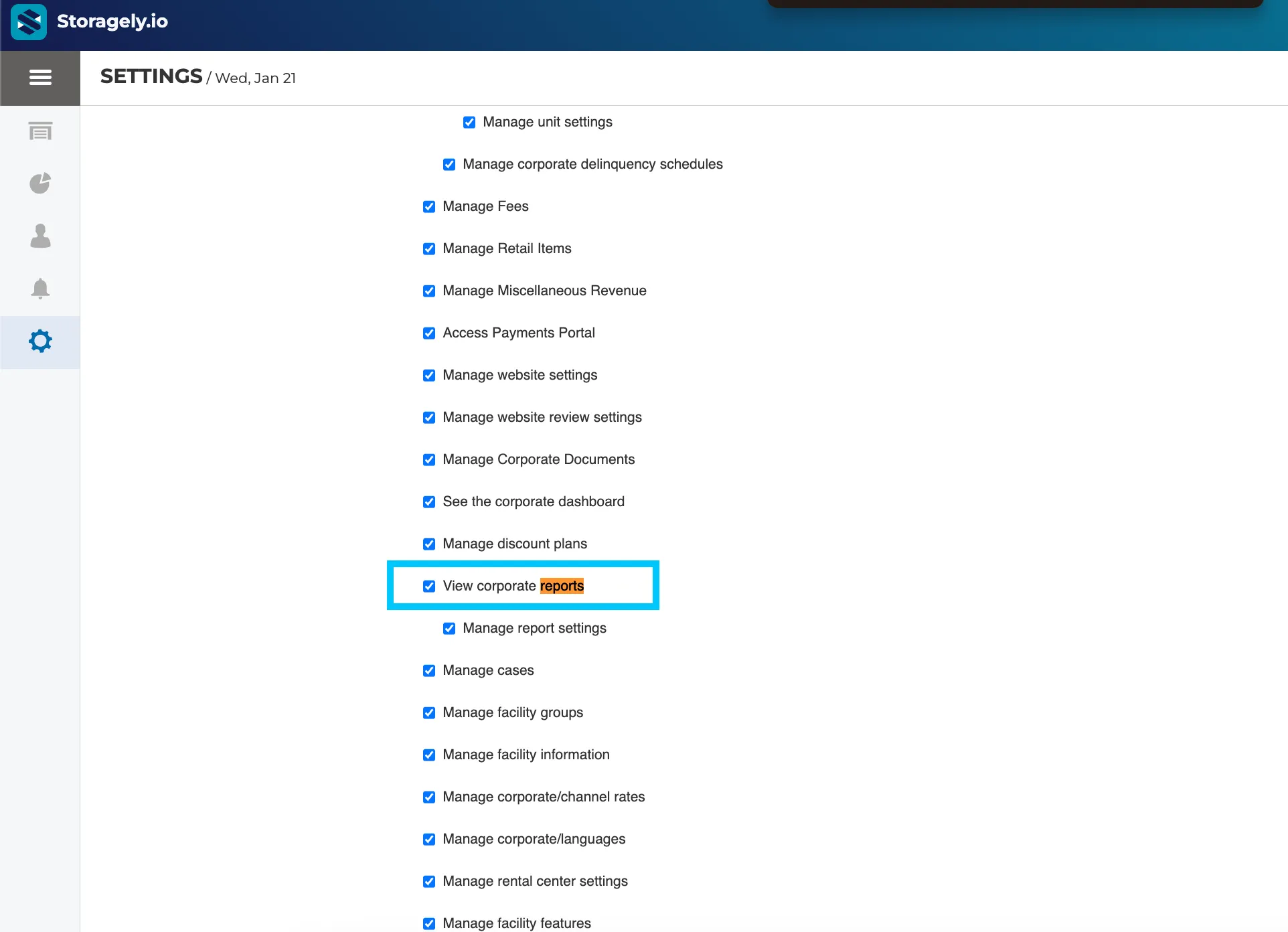Image resolution: width=1288 pixels, height=932 pixels.
Task: Toggle Manage discount plans checkbox
Action: (429, 544)
